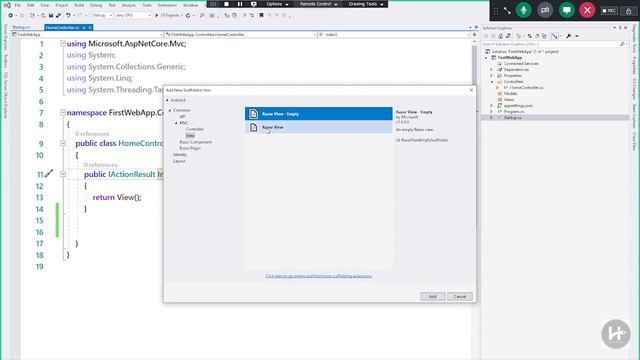Click the Undo toolbar icon
This screenshot has width=640, height=360.
(x=69, y=16)
